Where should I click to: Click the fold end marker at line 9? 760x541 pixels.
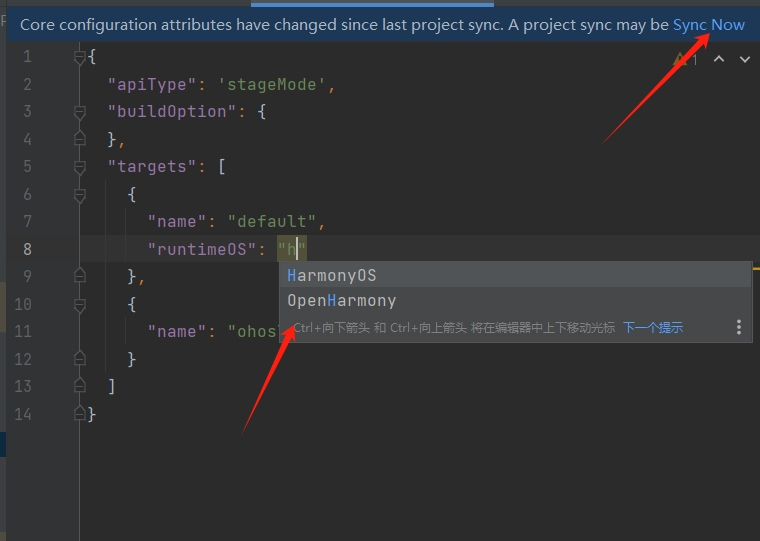click(80, 276)
